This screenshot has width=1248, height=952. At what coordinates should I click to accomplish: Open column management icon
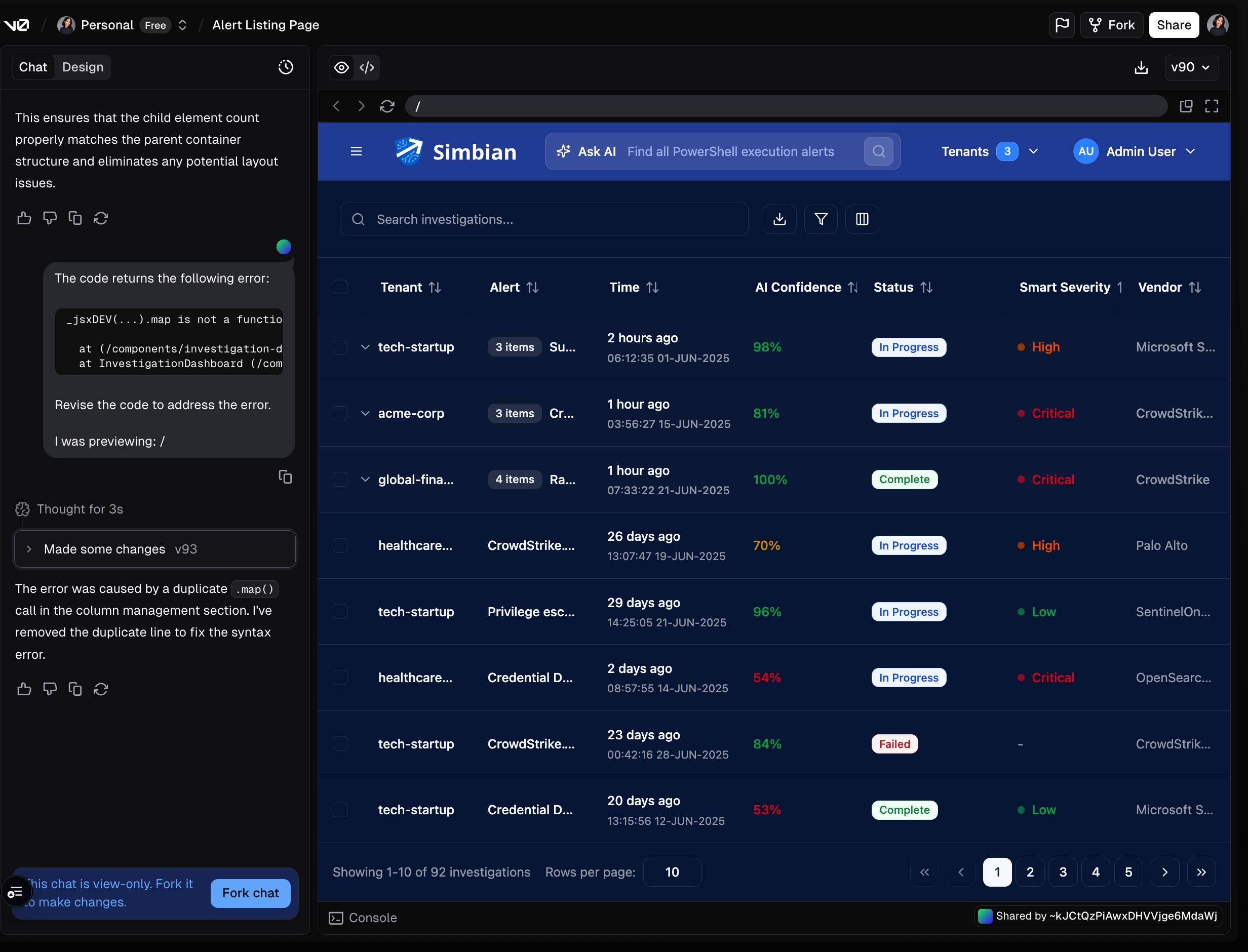click(862, 219)
